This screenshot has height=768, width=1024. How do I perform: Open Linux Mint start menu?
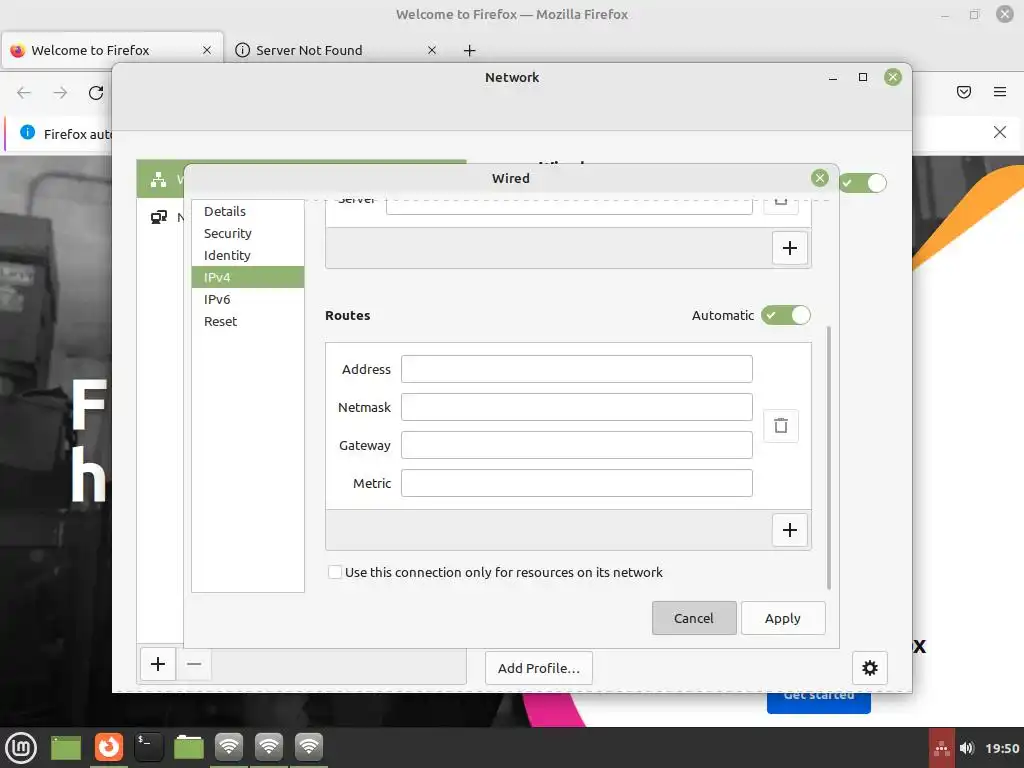21,748
